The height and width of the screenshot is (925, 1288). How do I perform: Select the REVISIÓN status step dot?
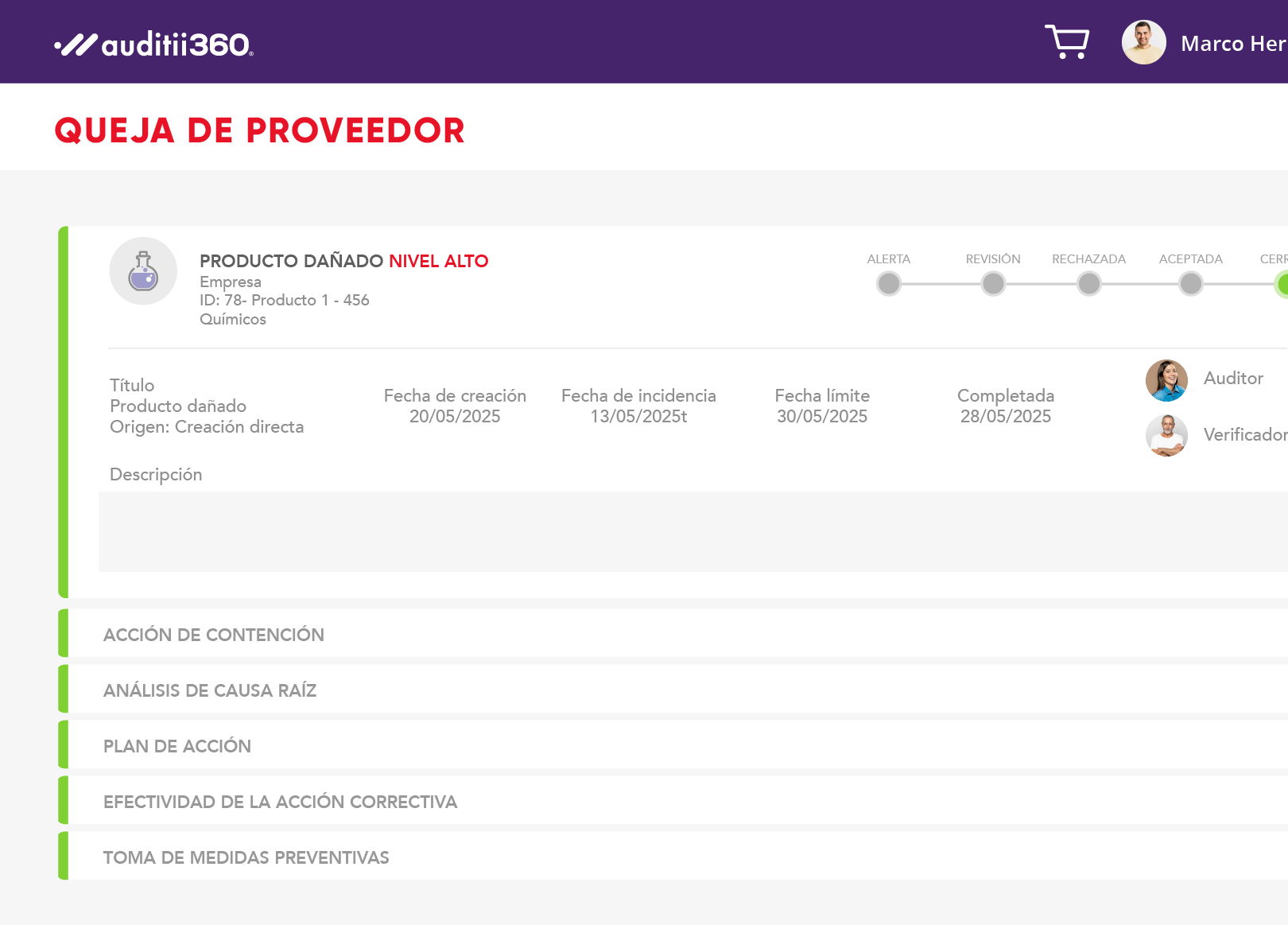pyautogui.click(x=993, y=283)
